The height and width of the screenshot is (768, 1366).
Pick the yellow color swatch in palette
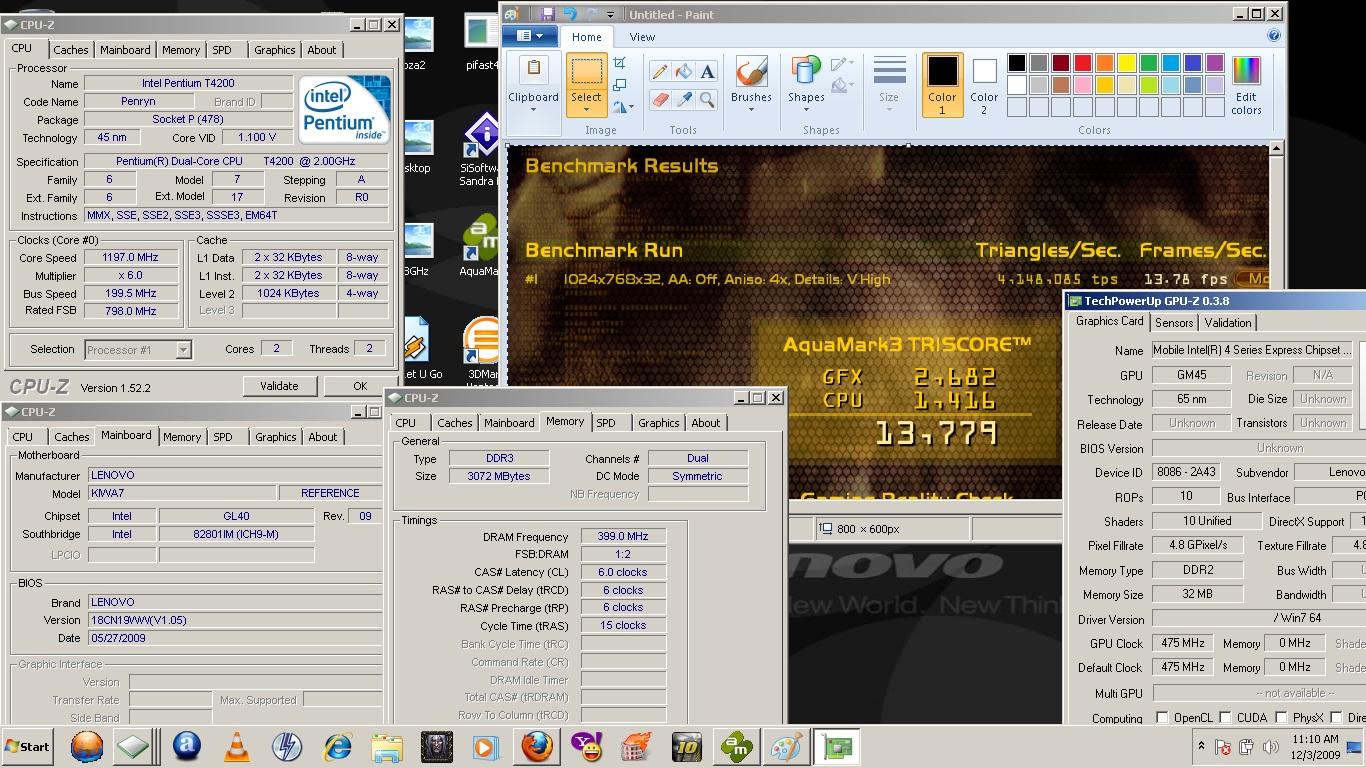tap(1126, 63)
